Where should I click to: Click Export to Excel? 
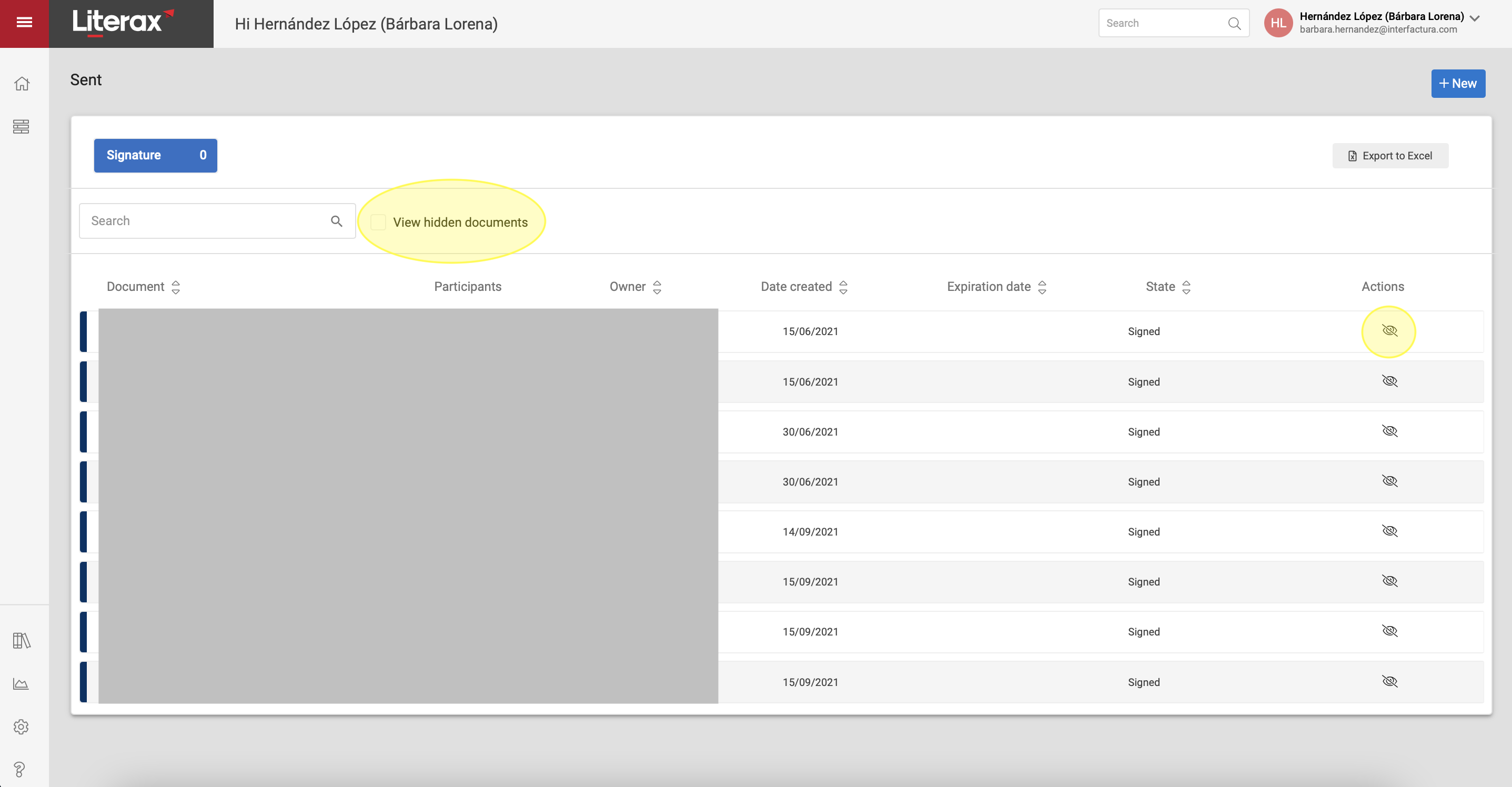pos(1390,155)
